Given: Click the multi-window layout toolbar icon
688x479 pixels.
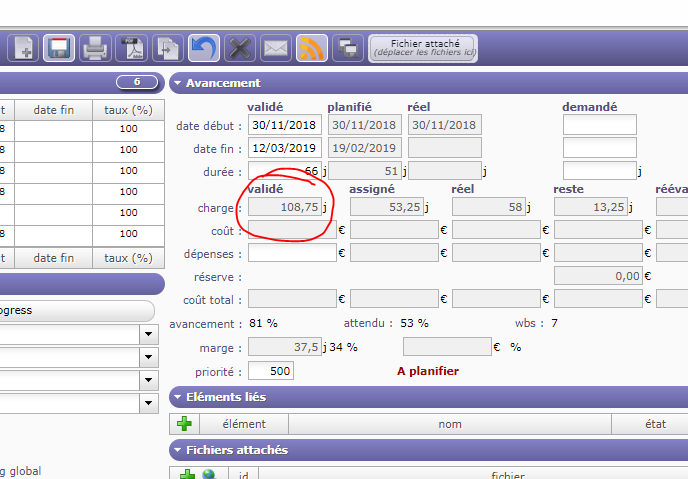Looking at the screenshot, I should 347,47.
